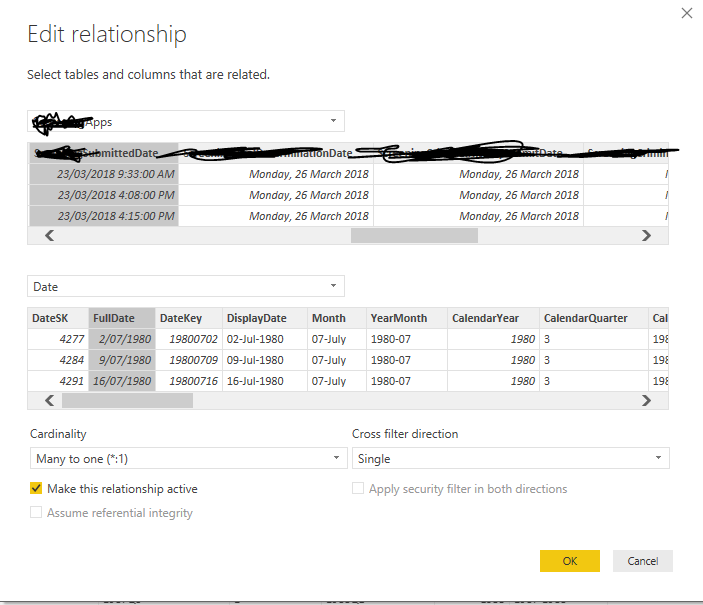Toggle Assume referential integrity checkbox
Viewport: 703px width, 605px height.
click(36, 512)
